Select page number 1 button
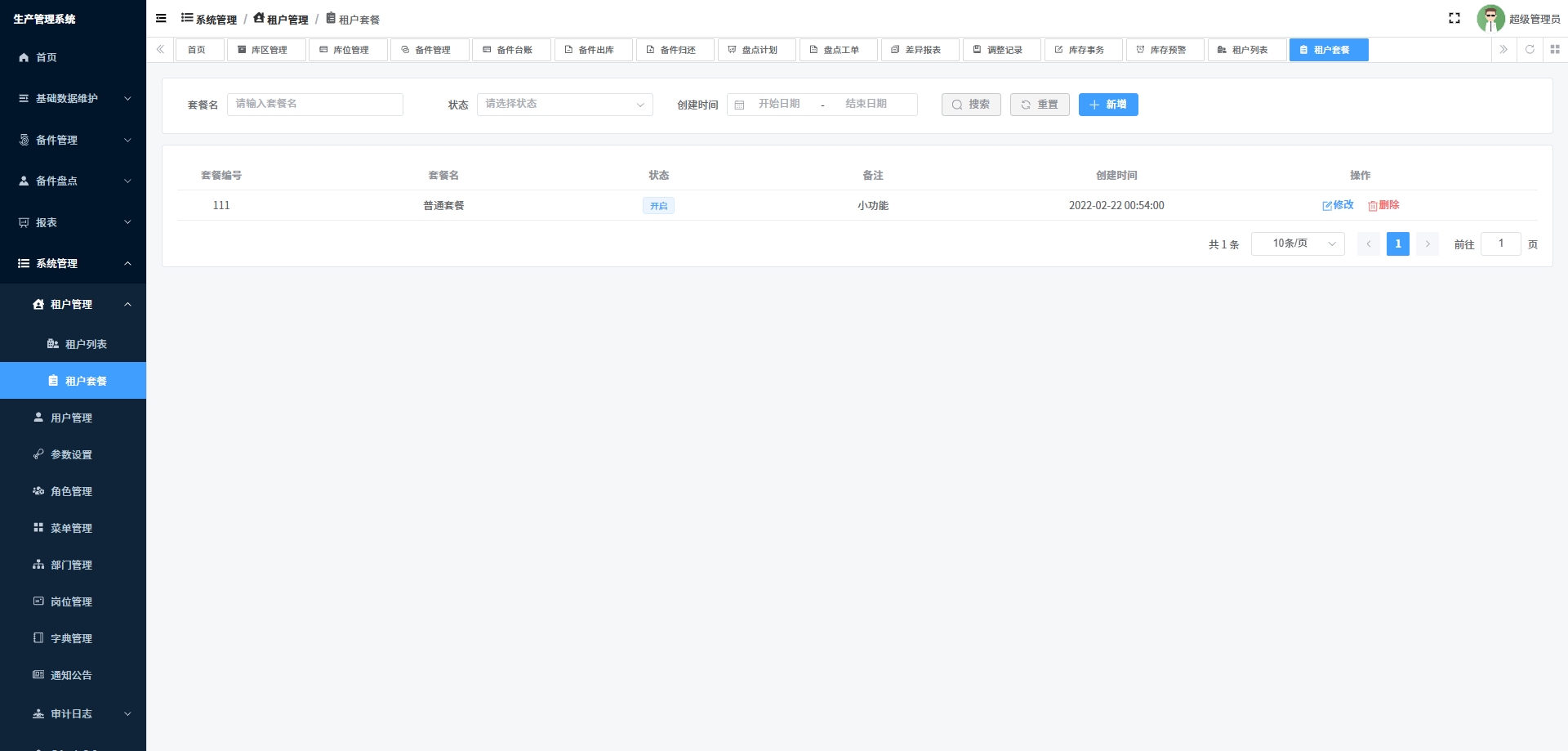1568x751 pixels. click(1398, 244)
